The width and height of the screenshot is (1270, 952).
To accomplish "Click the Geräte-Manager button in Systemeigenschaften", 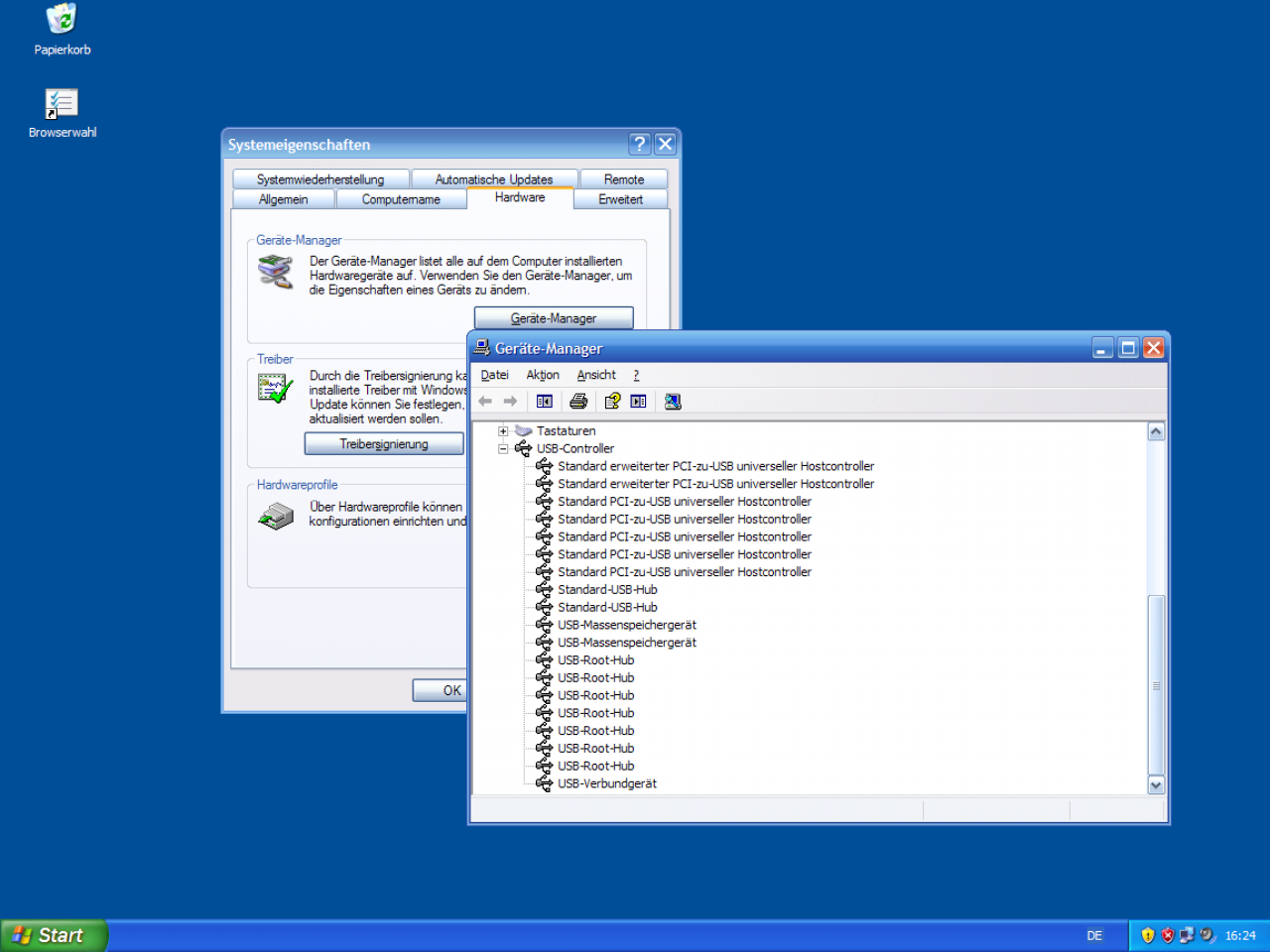I will [554, 318].
